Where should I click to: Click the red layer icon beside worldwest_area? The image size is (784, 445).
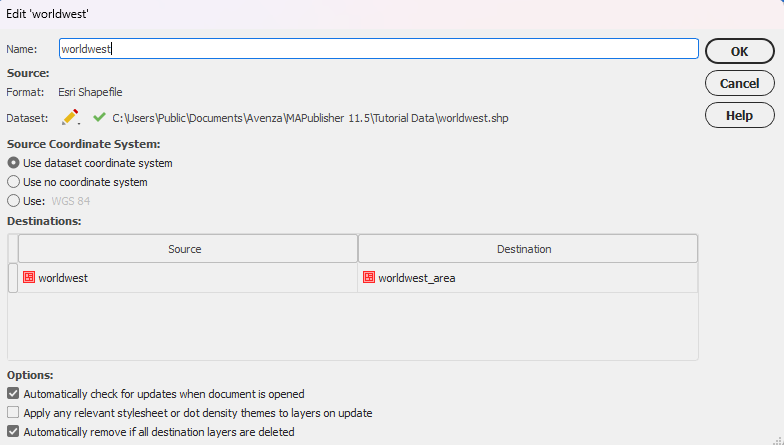tap(369, 277)
